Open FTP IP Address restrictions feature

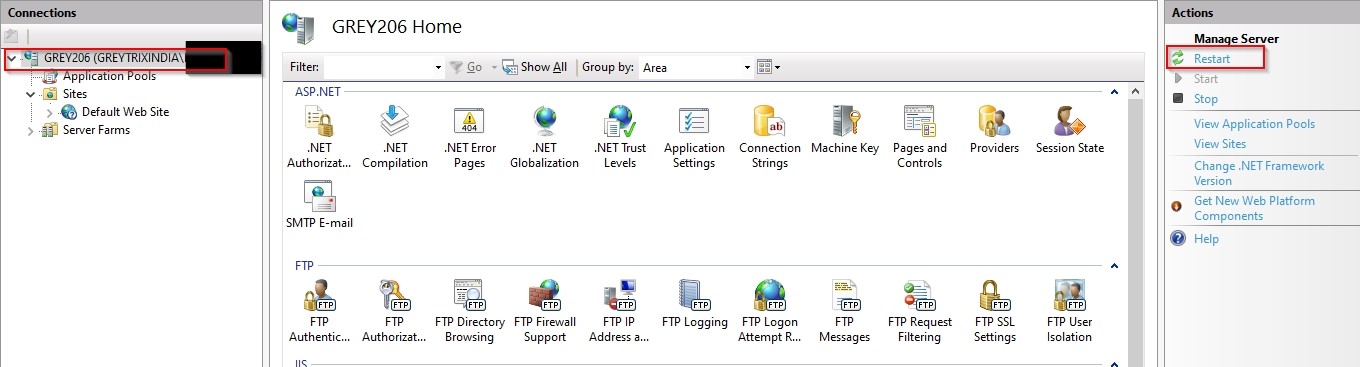619,312
